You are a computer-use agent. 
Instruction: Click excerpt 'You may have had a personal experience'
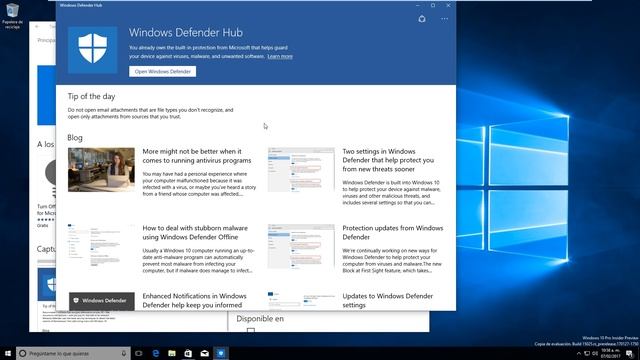click(199, 184)
